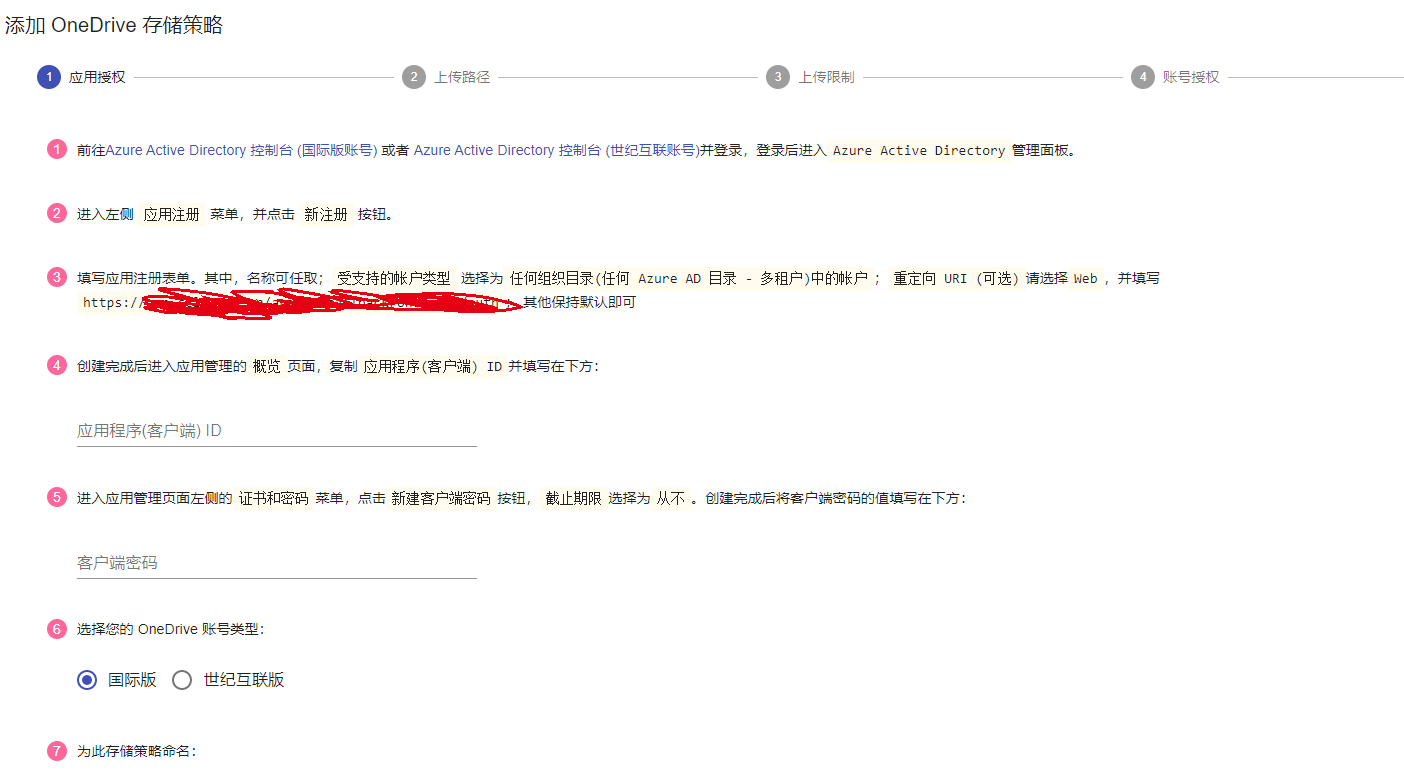Click the 证书和密码 highlighted text
This screenshot has height=774, width=1404.
click(x=274, y=498)
